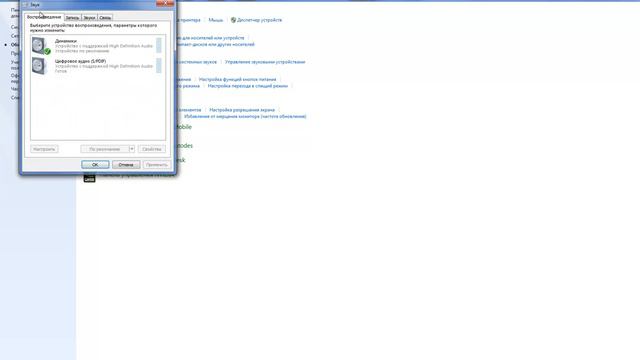This screenshot has height=360, width=640.
Task: Open the Звуки tab
Action: point(89,18)
